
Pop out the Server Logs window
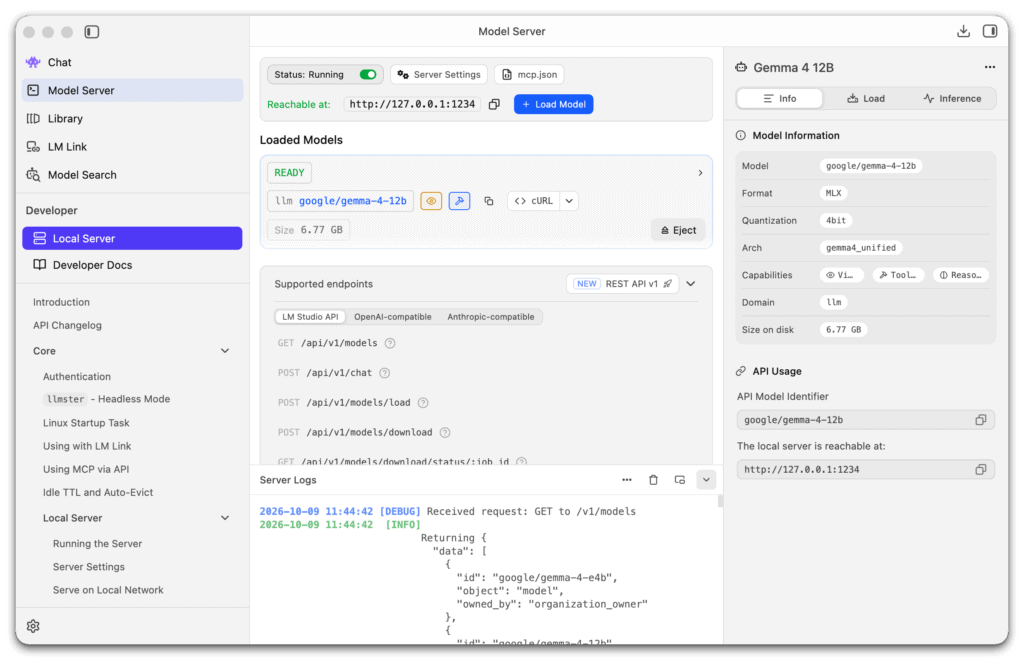click(680, 480)
